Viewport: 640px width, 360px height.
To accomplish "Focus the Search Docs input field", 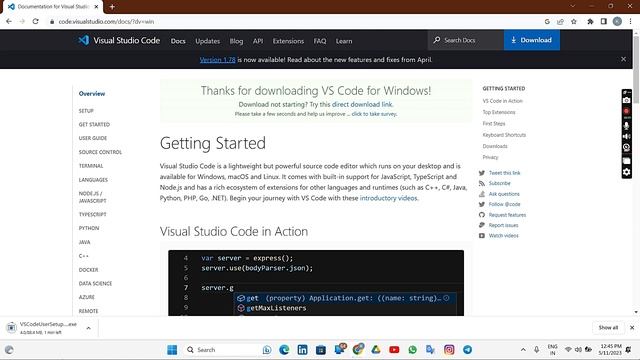I will pos(466,40).
